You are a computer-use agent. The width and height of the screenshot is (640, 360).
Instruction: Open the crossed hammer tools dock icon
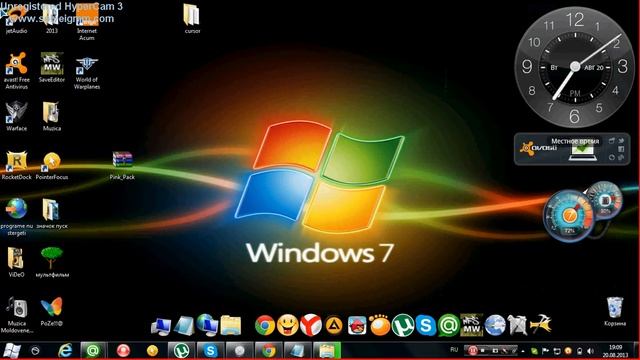coord(541,325)
